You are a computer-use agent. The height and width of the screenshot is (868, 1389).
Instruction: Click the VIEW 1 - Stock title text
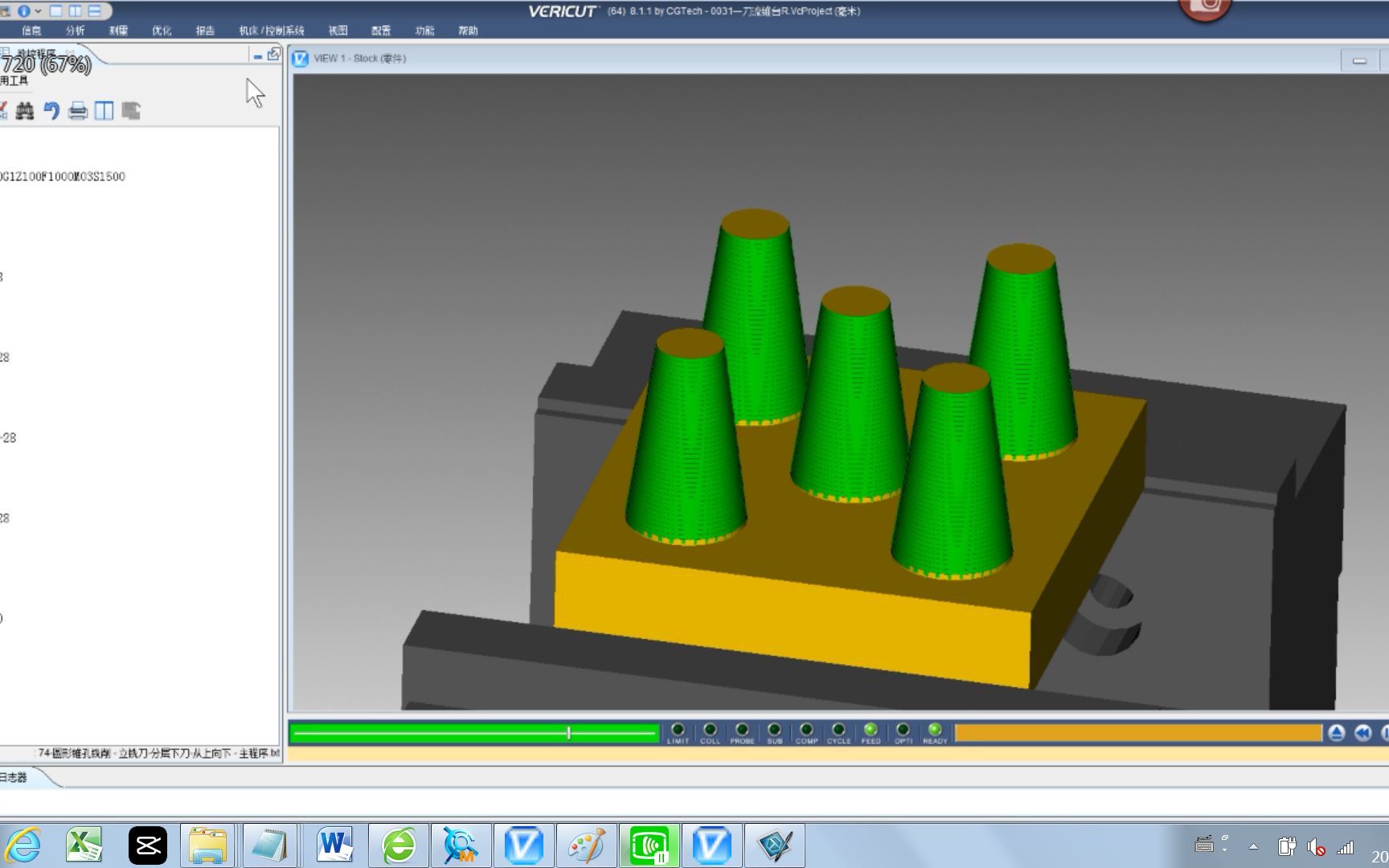point(359,59)
